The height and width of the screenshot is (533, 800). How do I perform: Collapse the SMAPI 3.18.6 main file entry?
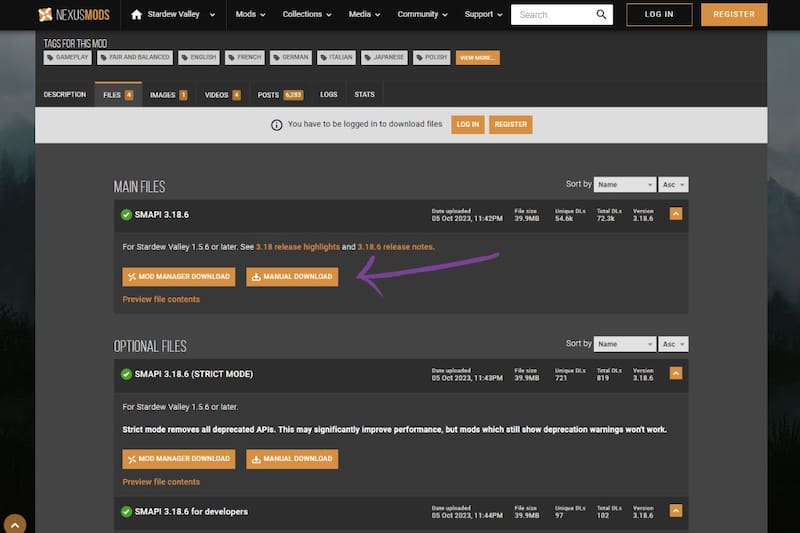point(676,213)
